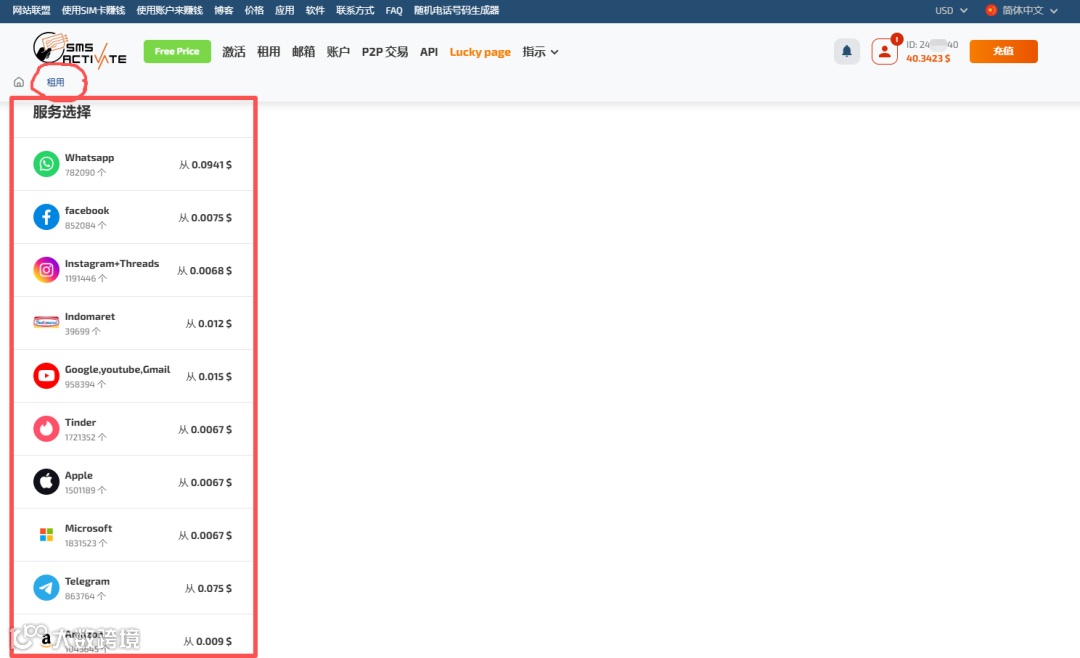Select the Whatsapp service icon
Viewport: 1080px width, 658px height.
point(46,164)
